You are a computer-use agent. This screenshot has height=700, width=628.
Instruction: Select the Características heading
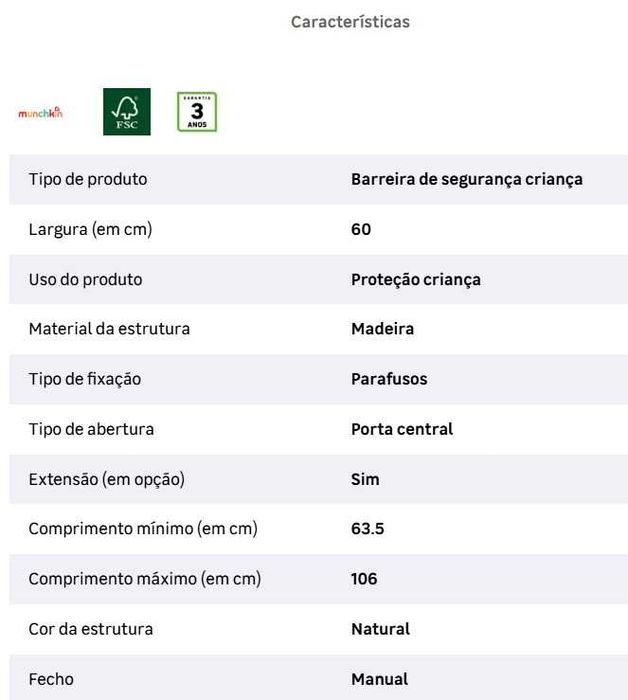click(350, 22)
